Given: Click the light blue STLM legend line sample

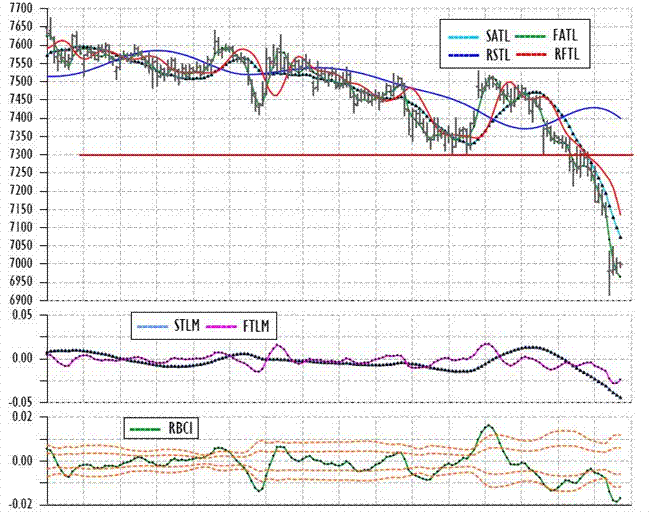Looking at the screenshot, I should pos(153,327).
